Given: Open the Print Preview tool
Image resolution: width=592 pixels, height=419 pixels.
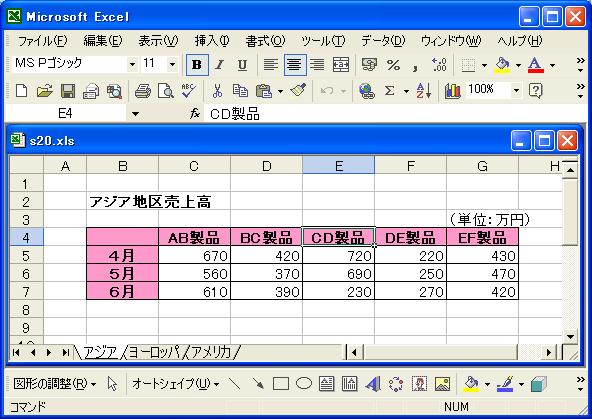Looking at the screenshot, I should [x=165, y=91].
